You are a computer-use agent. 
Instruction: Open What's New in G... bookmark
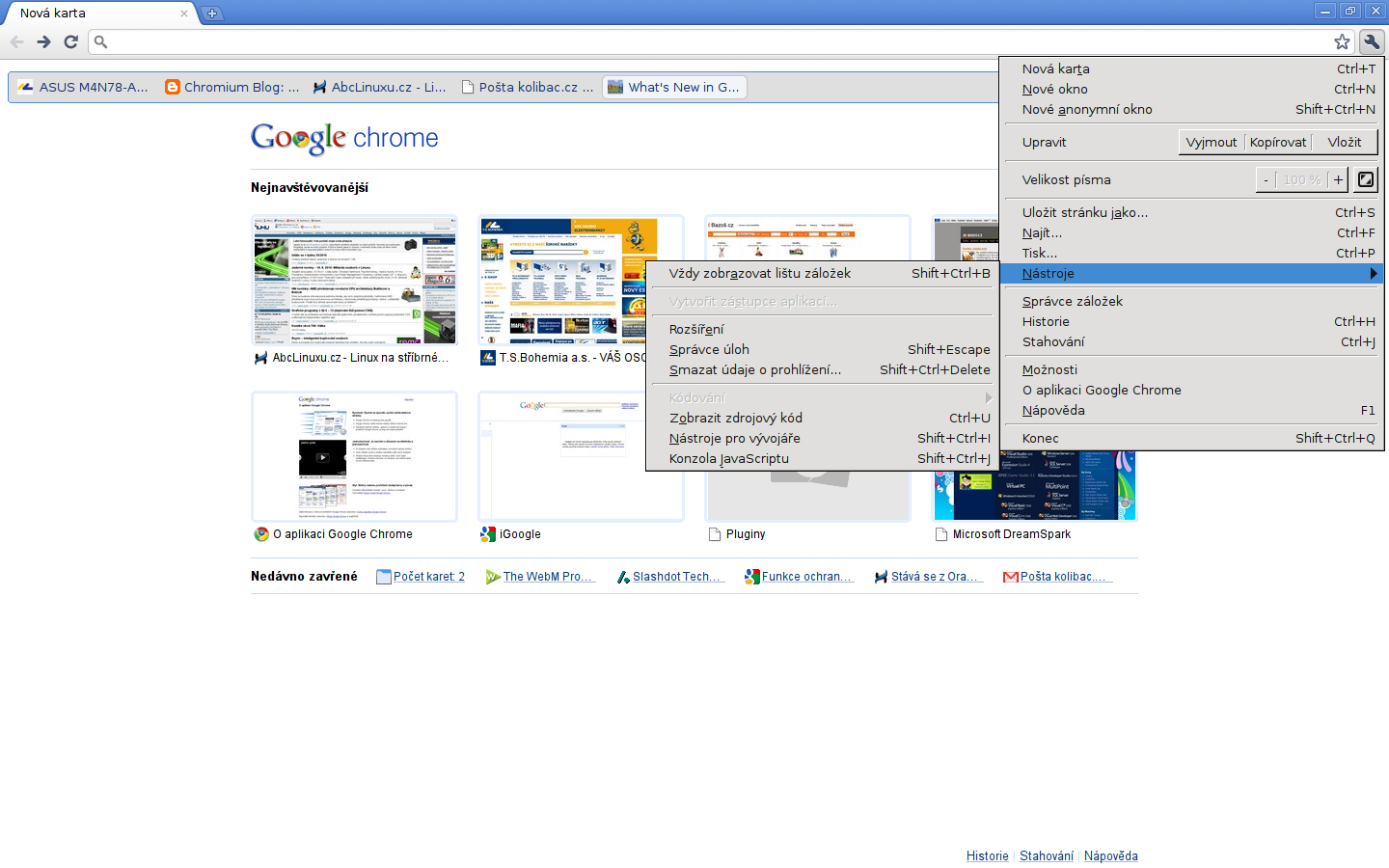click(674, 87)
